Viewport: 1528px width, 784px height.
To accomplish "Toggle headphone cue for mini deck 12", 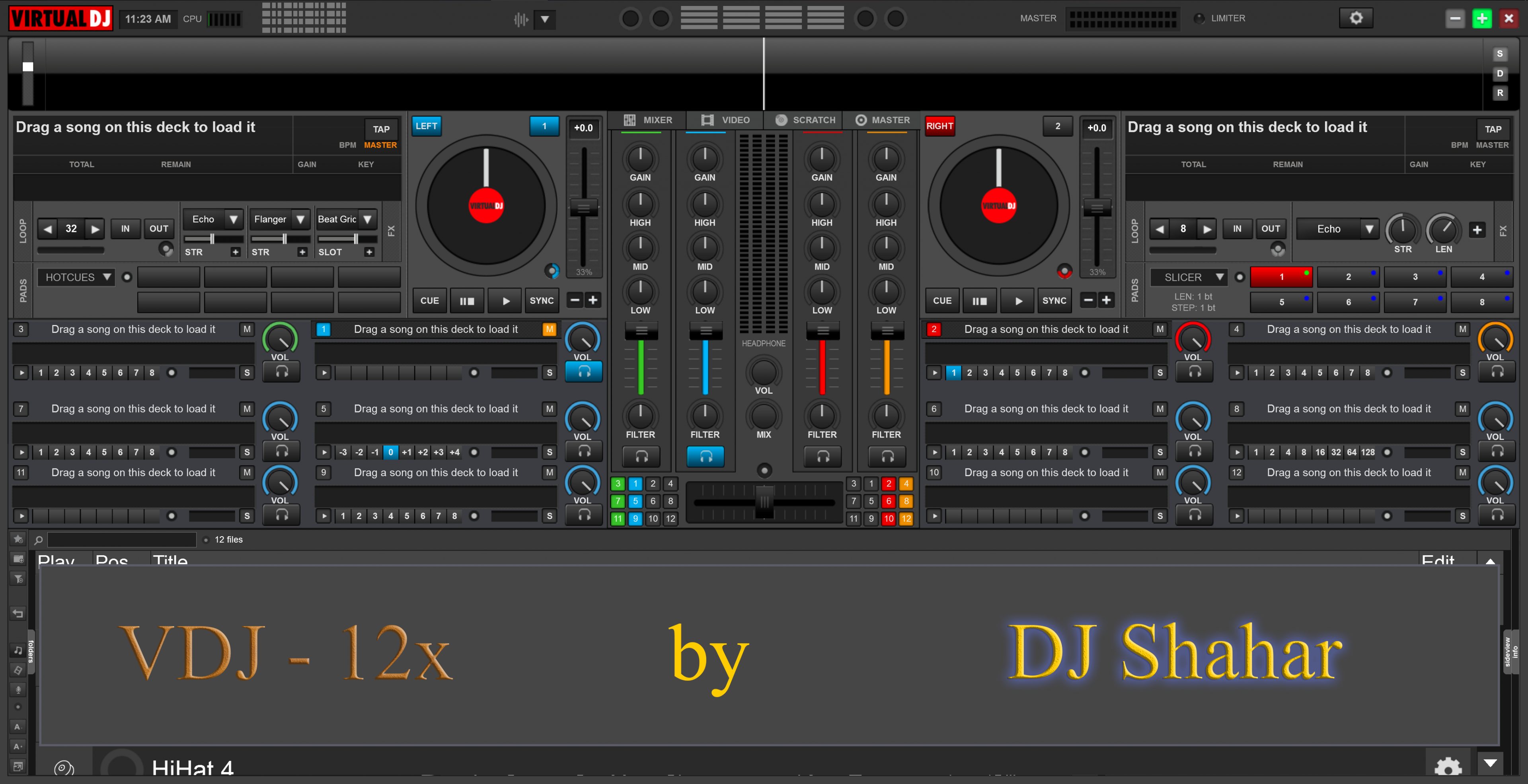I will pyautogui.click(x=1497, y=515).
